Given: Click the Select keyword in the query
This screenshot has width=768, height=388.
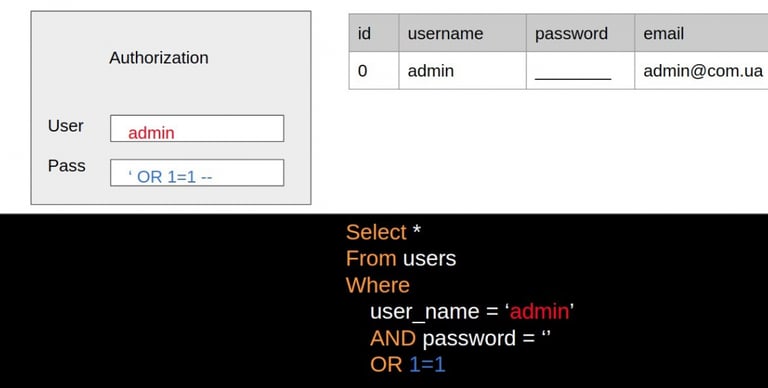Looking at the screenshot, I should click(376, 232).
